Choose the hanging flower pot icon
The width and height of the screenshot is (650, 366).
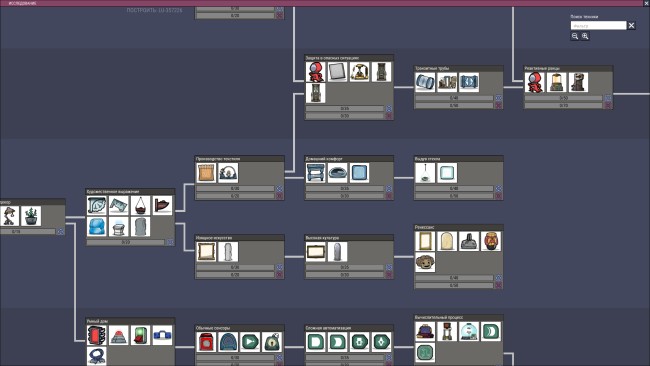pyautogui.click(x=141, y=205)
